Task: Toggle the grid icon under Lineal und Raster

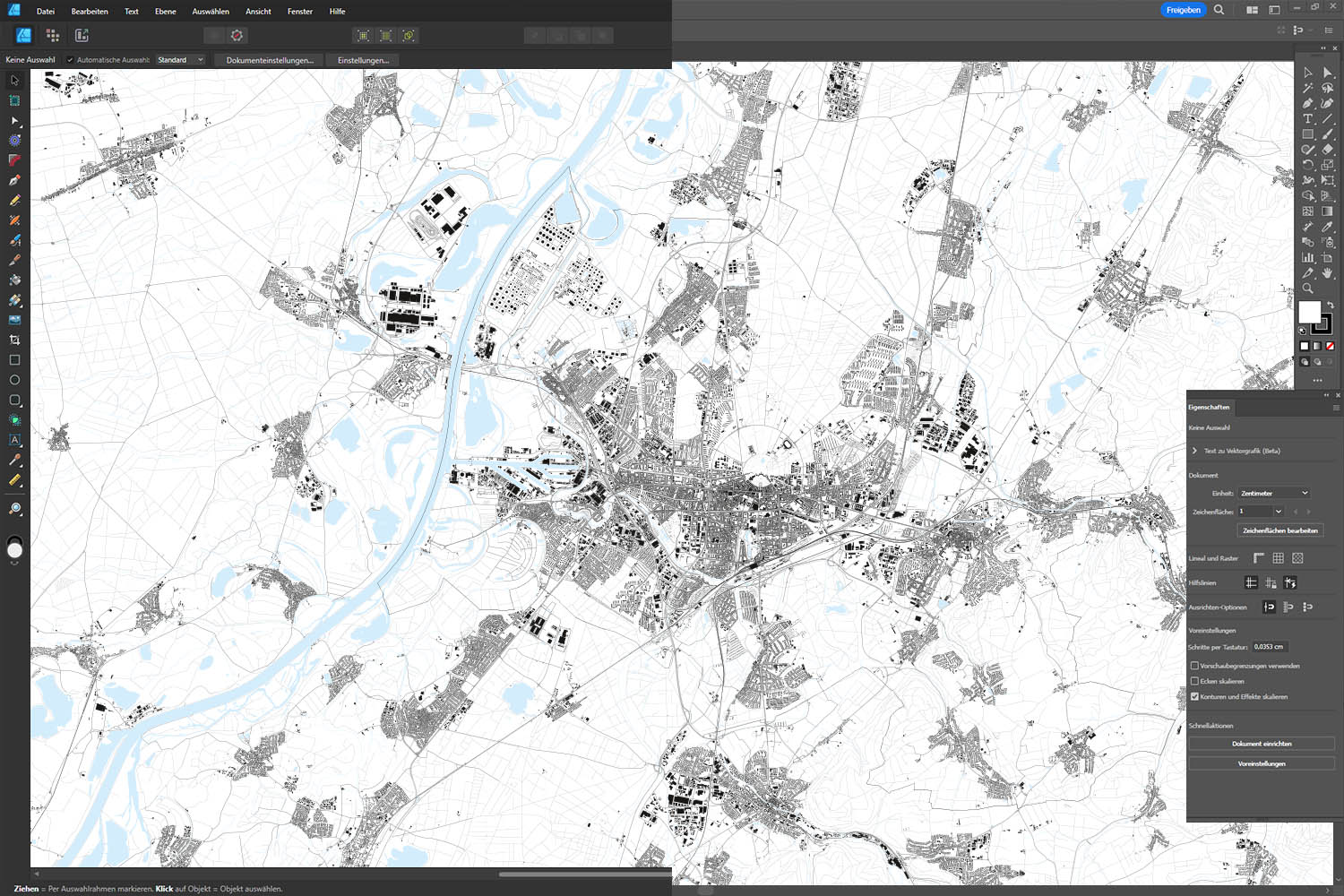Action: point(1279,558)
